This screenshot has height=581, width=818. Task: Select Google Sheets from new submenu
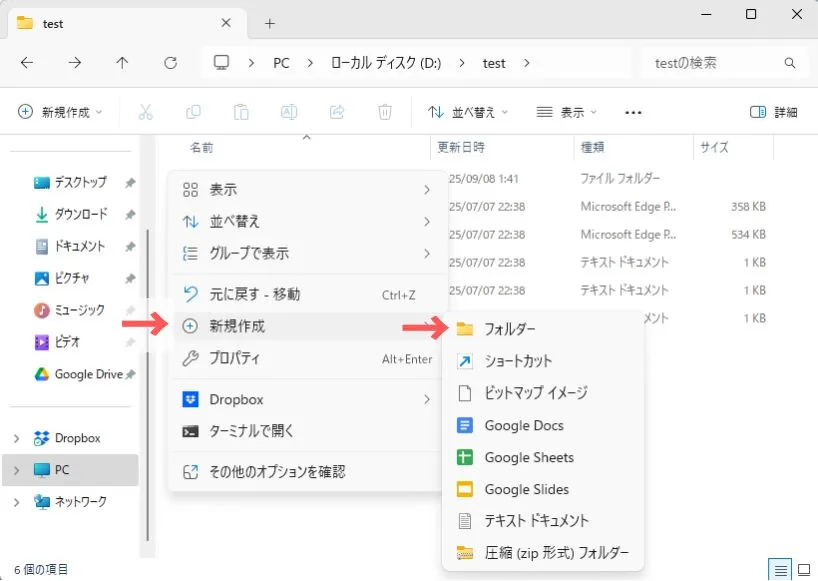[528, 457]
